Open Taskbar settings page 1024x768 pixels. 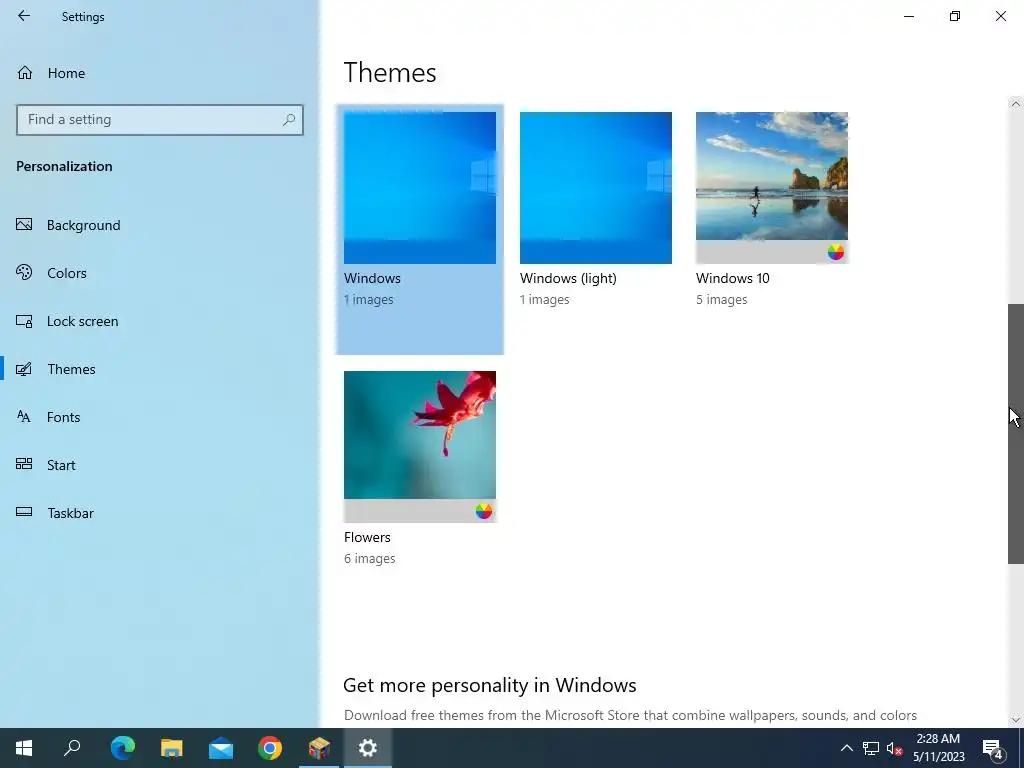point(71,513)
